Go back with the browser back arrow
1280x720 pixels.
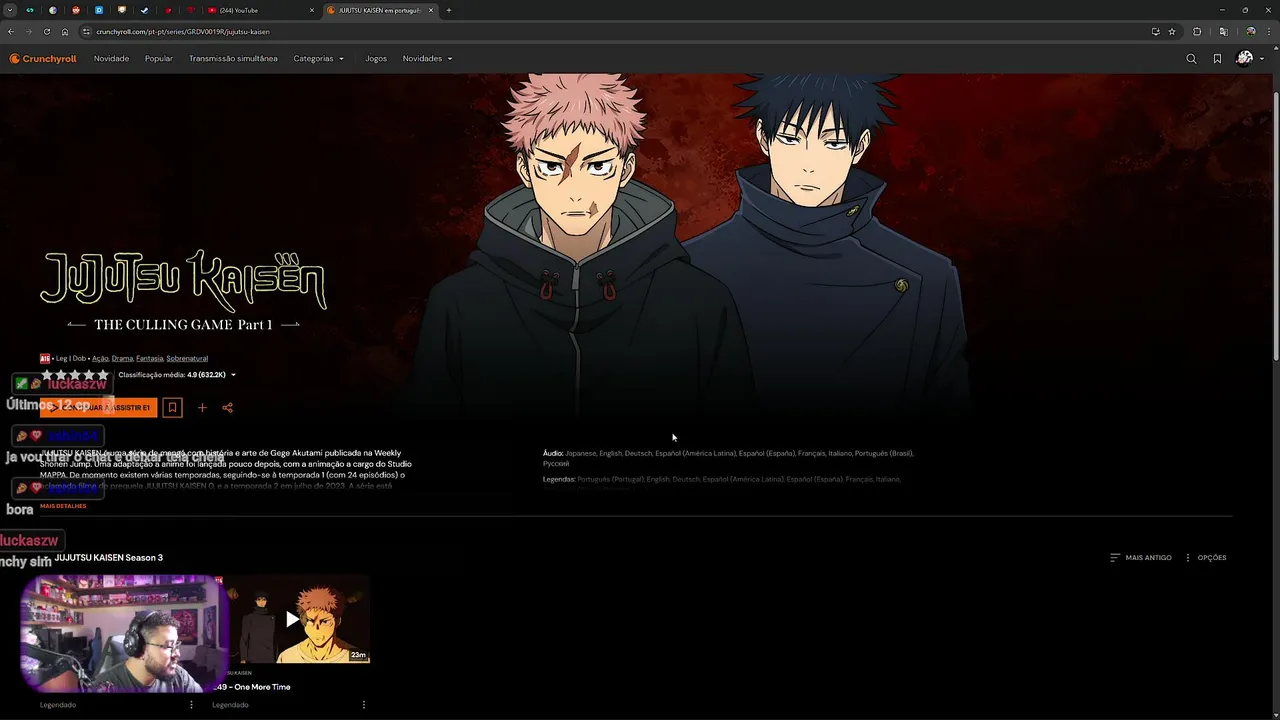pyautogui.click(x=11, y=31)
